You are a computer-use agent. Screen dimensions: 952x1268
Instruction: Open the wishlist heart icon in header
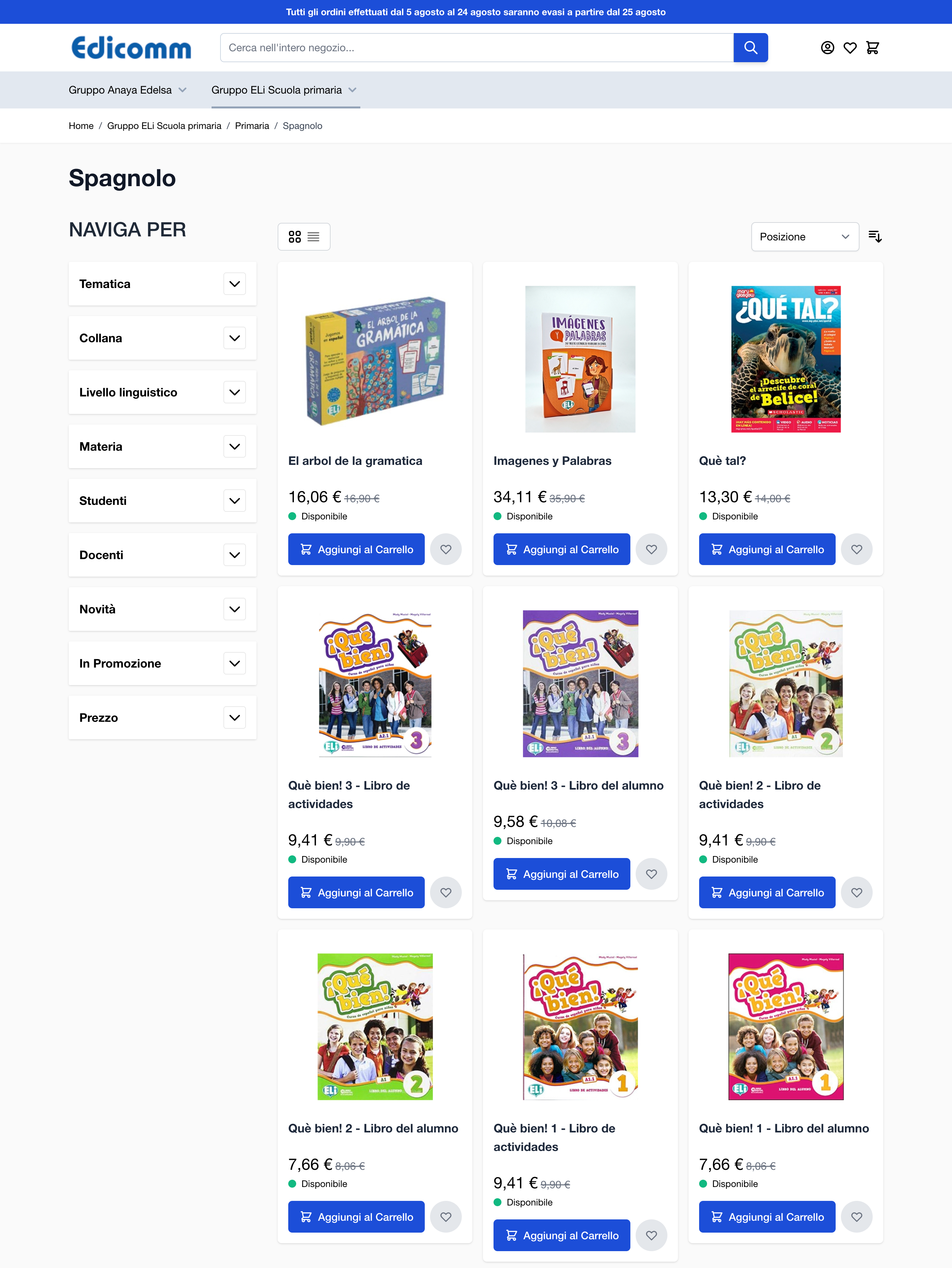pyautogui.click(x=850, y=48)
